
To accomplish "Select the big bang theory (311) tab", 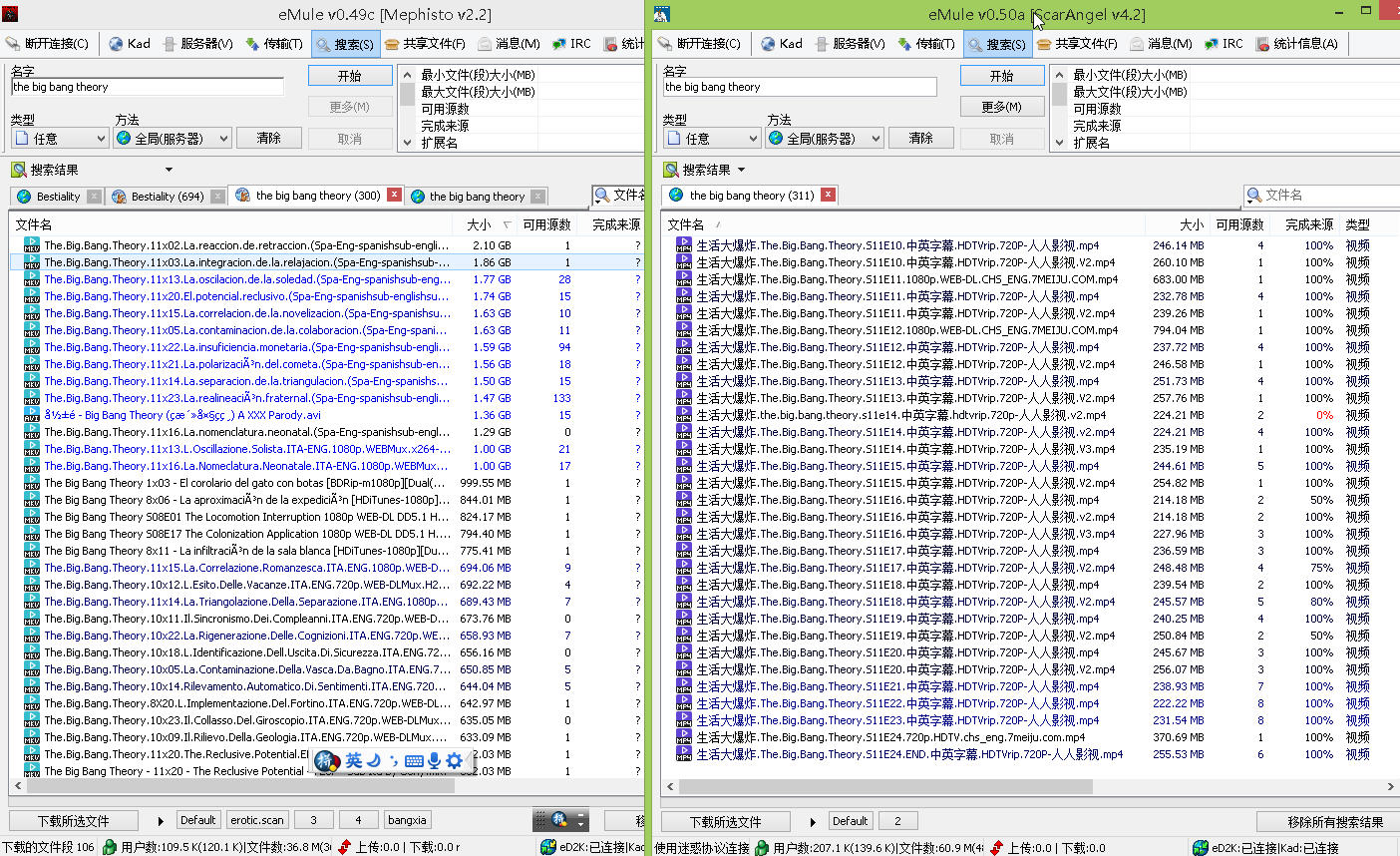I will (x=751, y=196).
